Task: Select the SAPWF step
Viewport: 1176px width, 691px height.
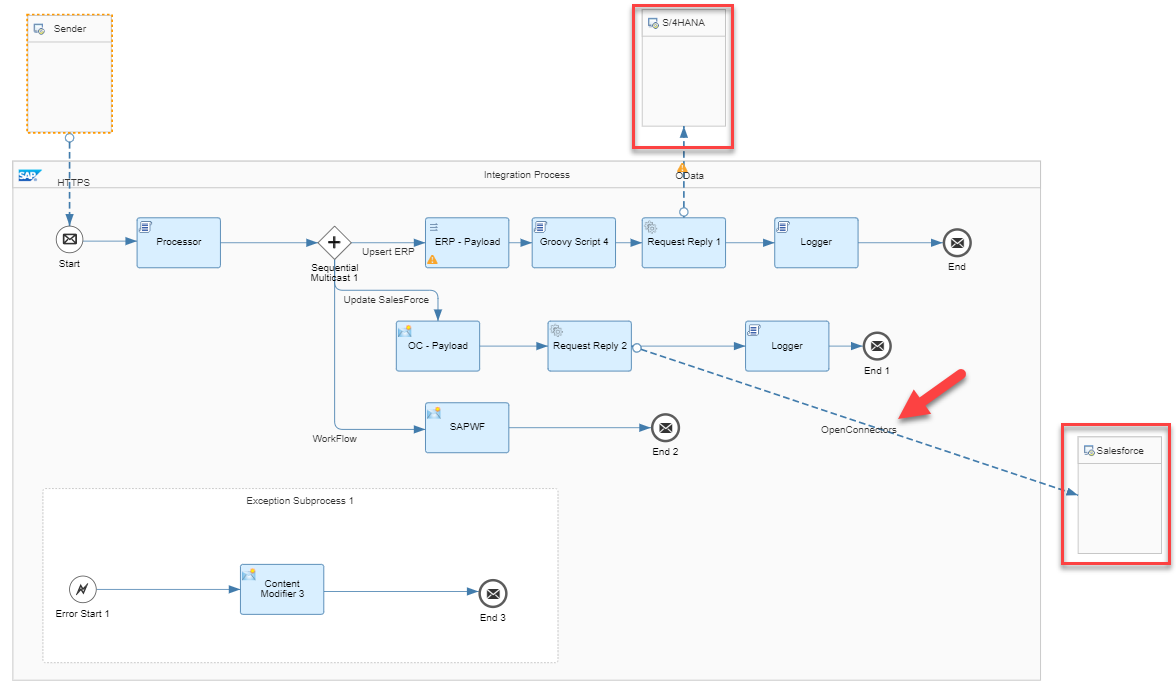Action: tap(466, 427)
